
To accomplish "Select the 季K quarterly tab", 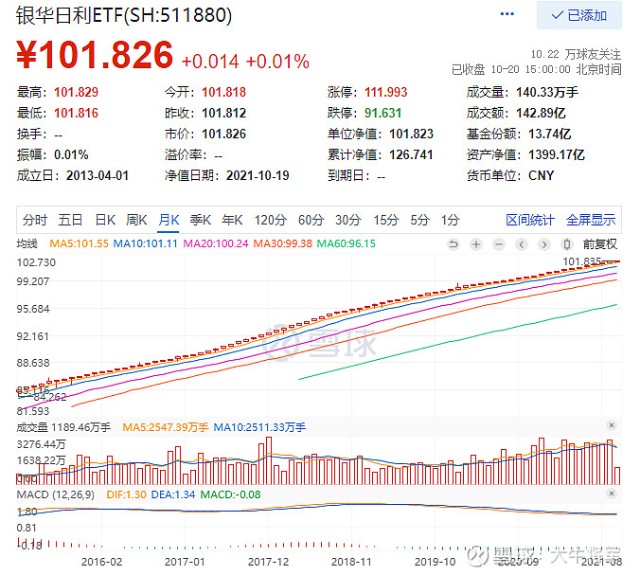I will [x=201, y=220].
